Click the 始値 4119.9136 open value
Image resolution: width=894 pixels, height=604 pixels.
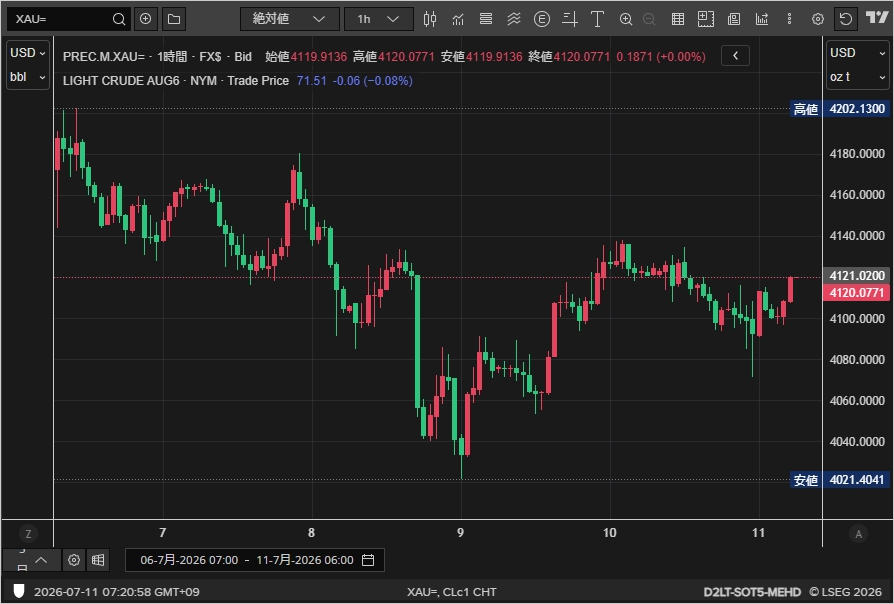(306, 56)
